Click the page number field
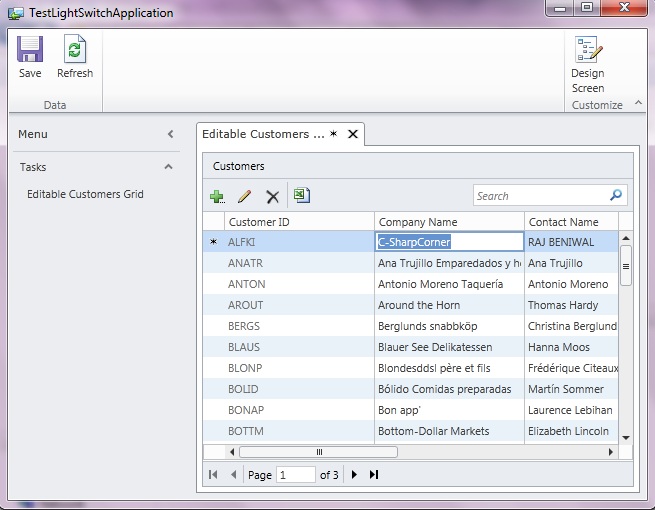The height and width of the screenshot is (510, 655). [x=295, y=475]
